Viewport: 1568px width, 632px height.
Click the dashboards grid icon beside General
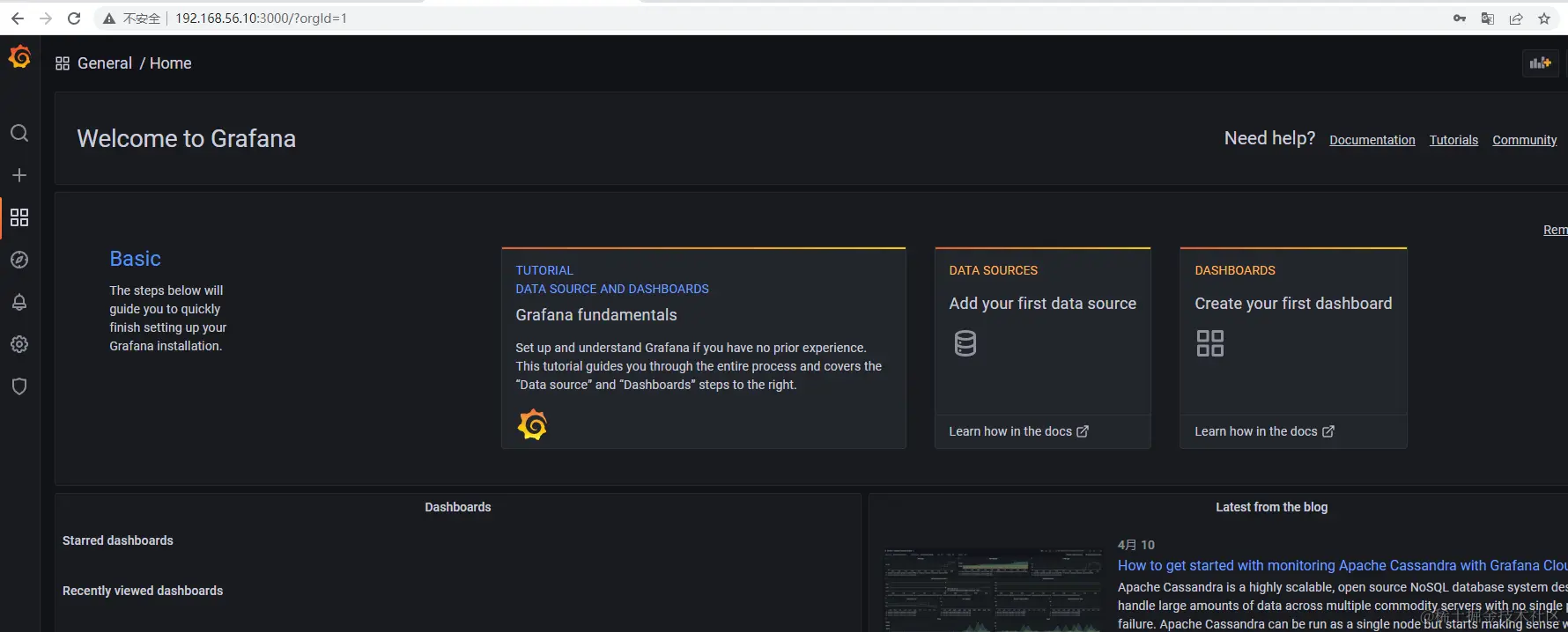tap(63, 63)
